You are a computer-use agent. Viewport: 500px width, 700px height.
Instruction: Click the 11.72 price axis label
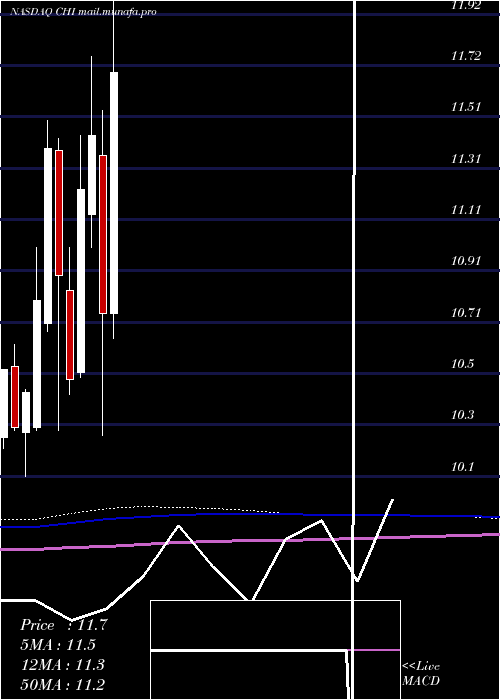pos(466,56)
